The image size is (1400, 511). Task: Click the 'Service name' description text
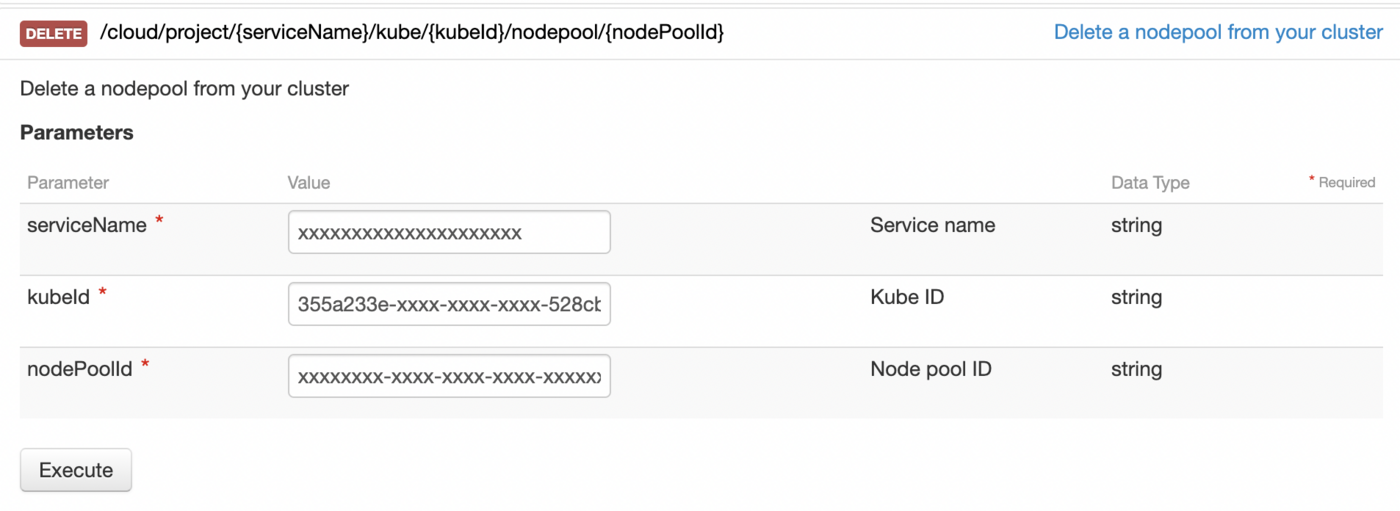tap(932, 225)
